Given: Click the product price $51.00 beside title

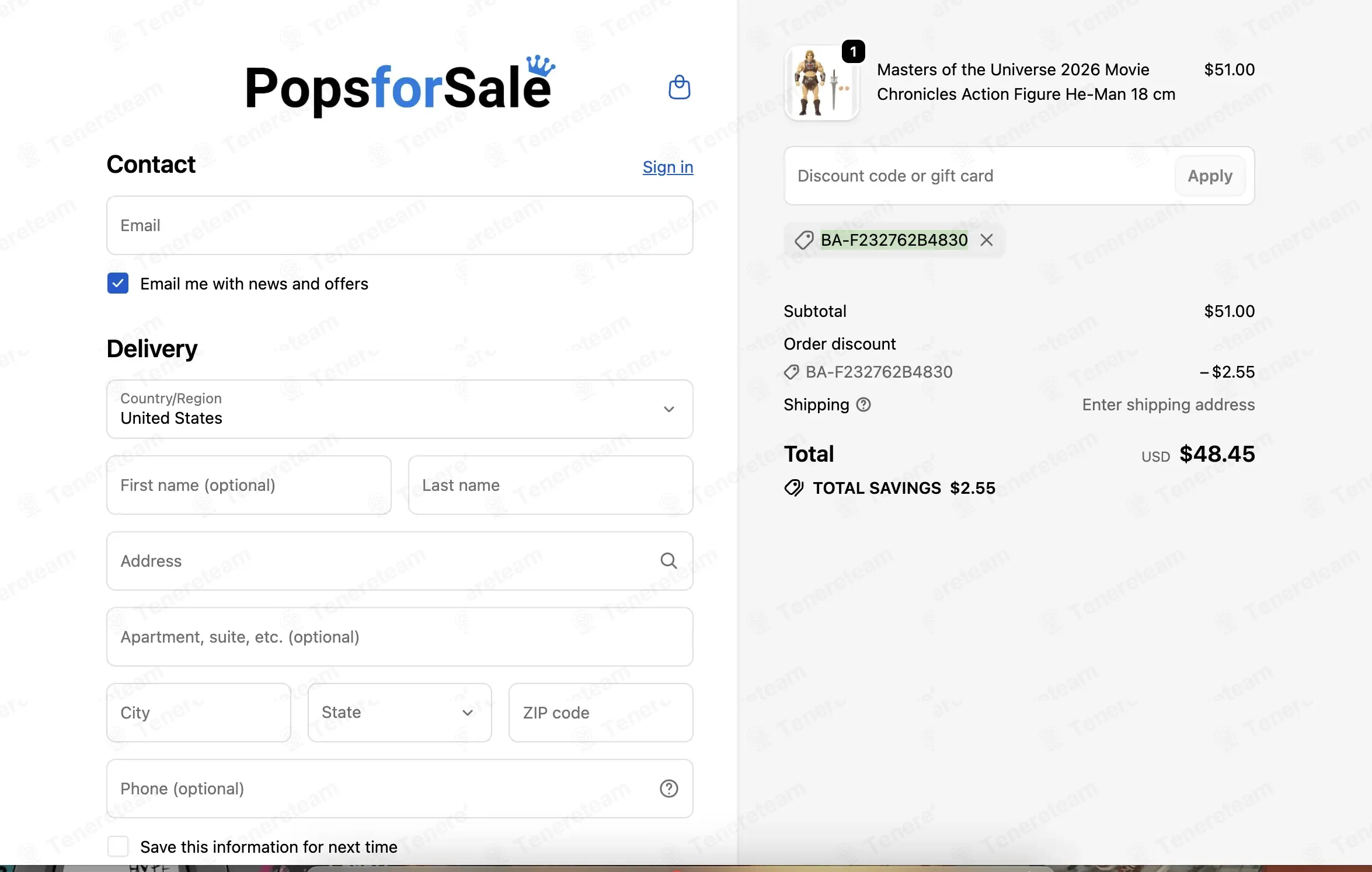Looking at the screenshot, I should 1229,69.
